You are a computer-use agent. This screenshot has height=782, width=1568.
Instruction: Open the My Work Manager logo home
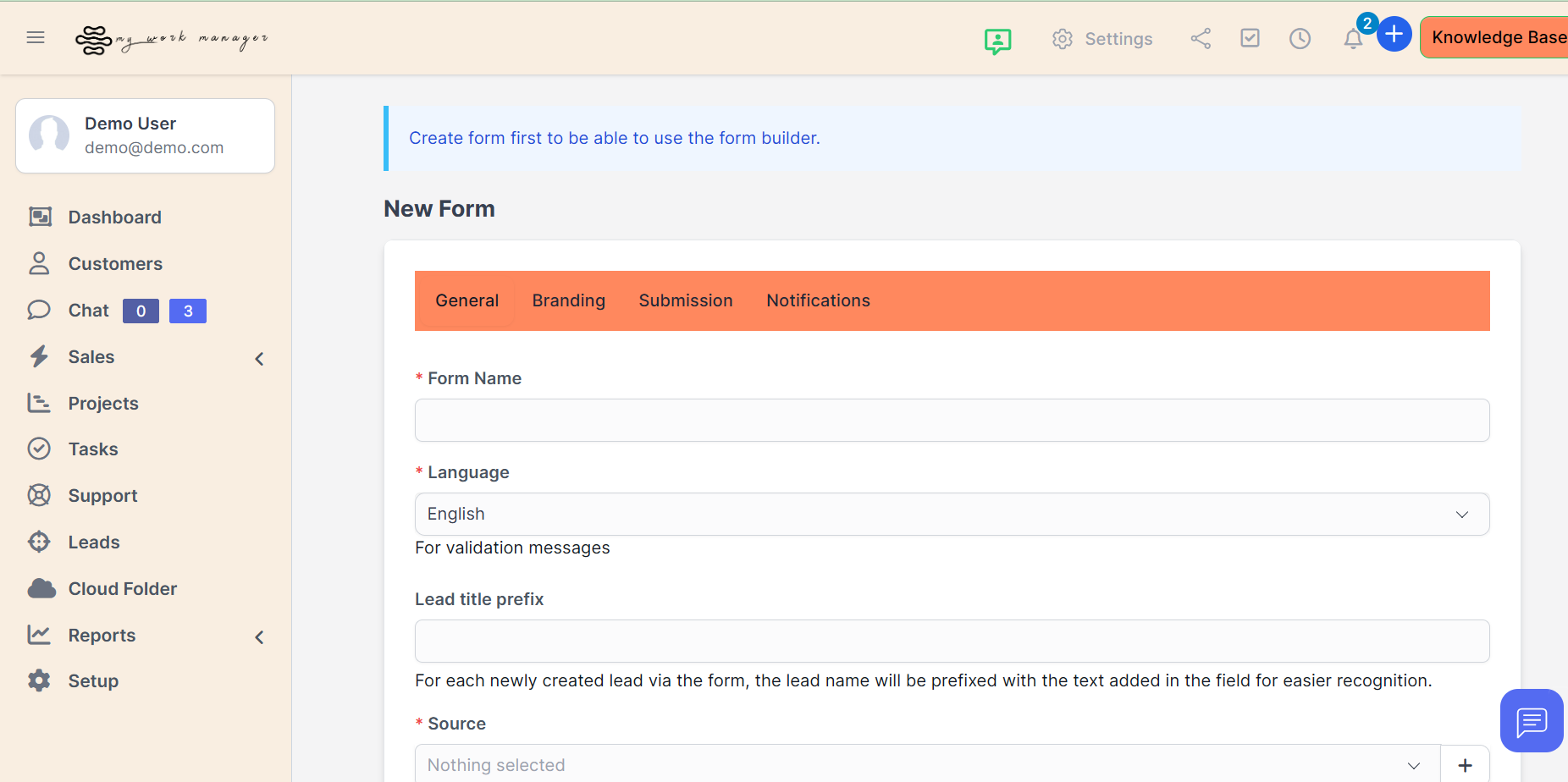coord(172,39)
